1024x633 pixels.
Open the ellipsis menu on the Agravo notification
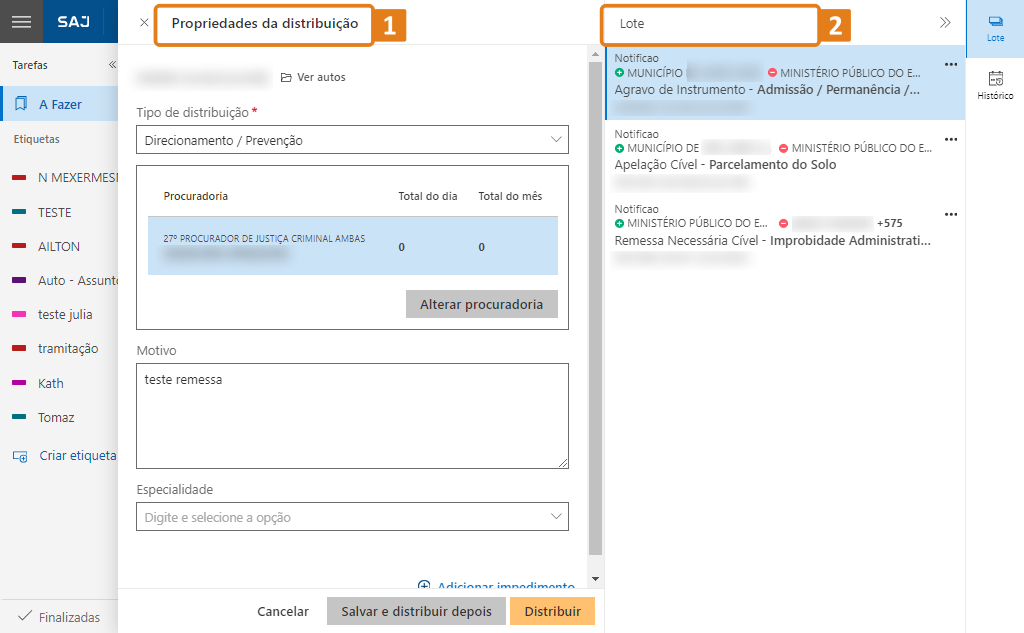(951, 63)
